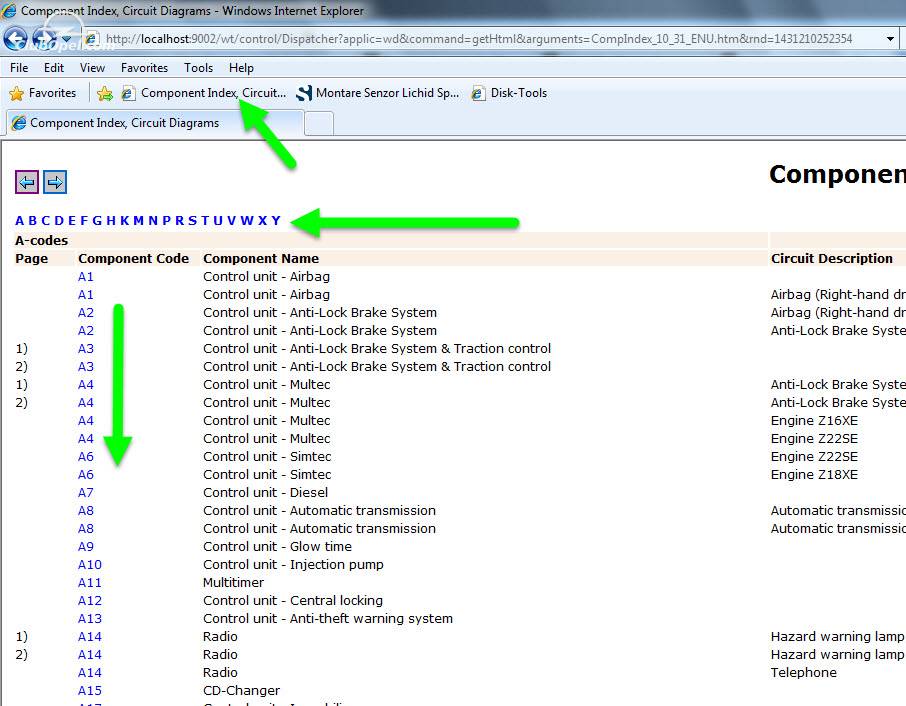Jump to letter W codes
The width and height of the screenshot is (906, 706).
[x=247, y=221]
